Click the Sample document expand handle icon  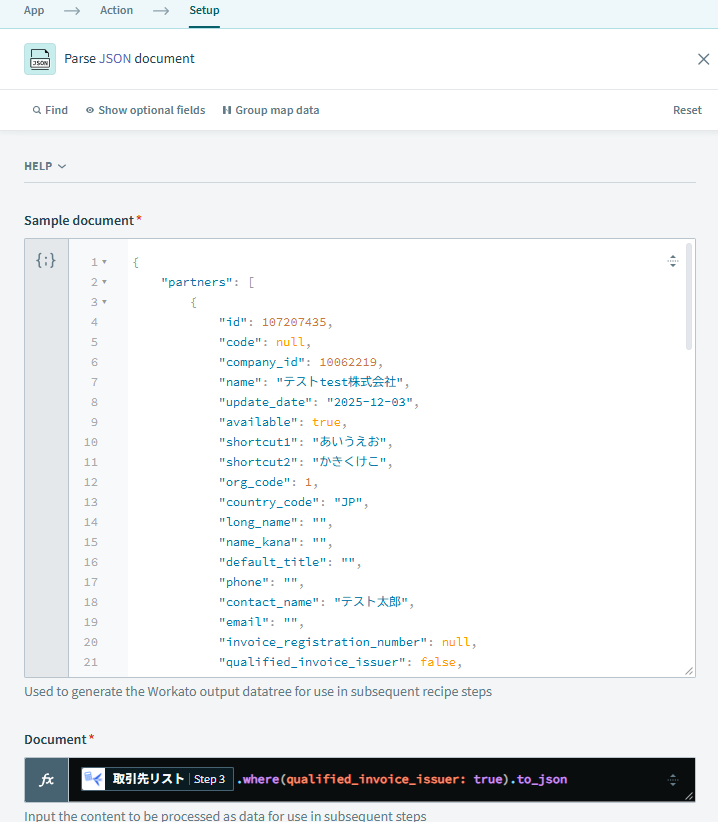(673, 261)
